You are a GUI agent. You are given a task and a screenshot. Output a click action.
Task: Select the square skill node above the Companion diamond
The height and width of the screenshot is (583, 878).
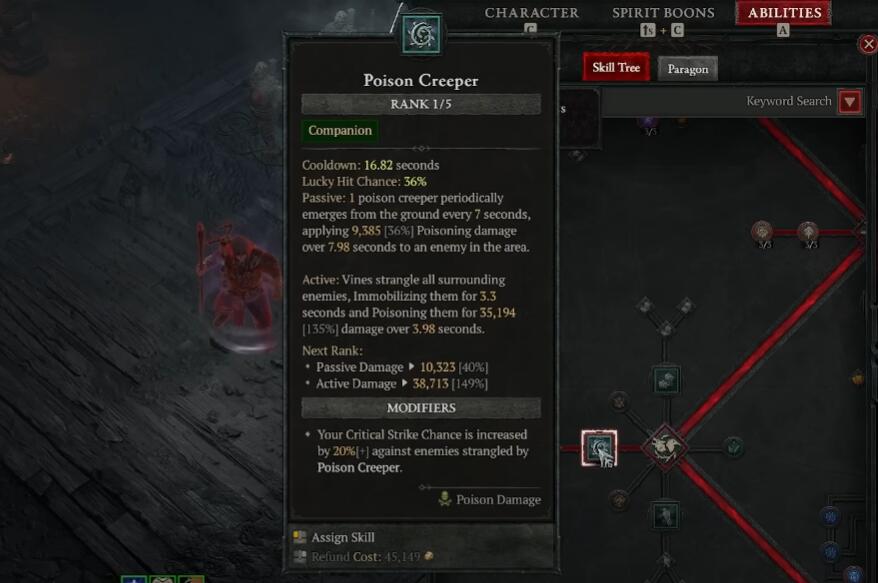(x=665, y=381)
